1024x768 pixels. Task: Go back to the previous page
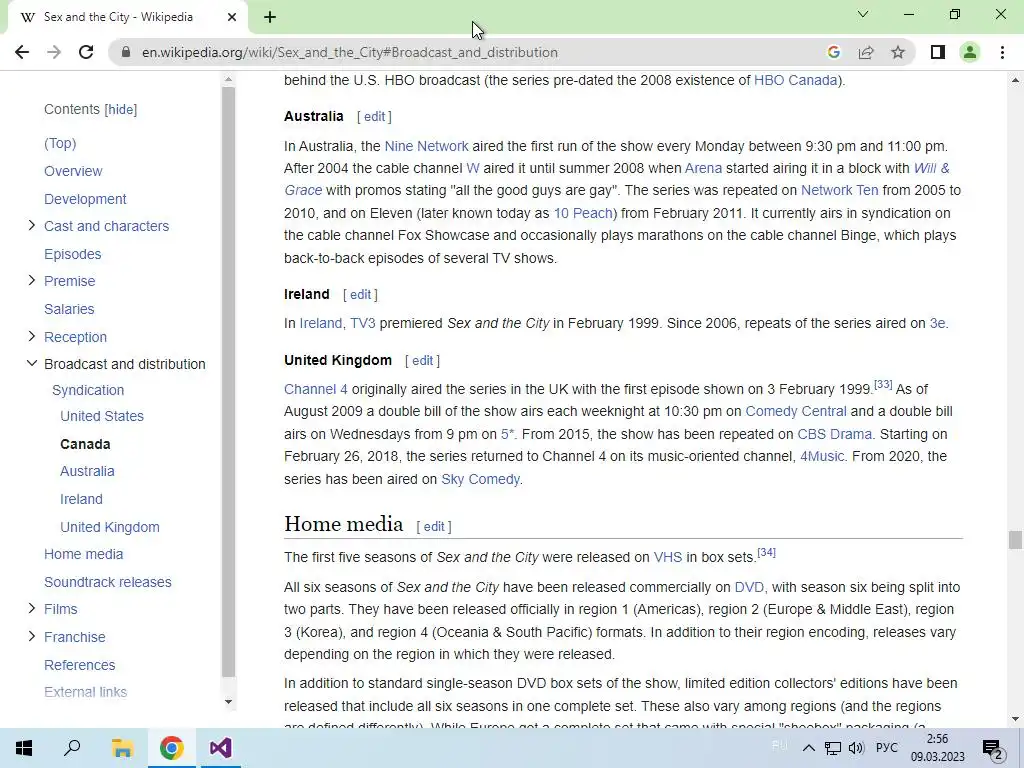pos(22,52)
